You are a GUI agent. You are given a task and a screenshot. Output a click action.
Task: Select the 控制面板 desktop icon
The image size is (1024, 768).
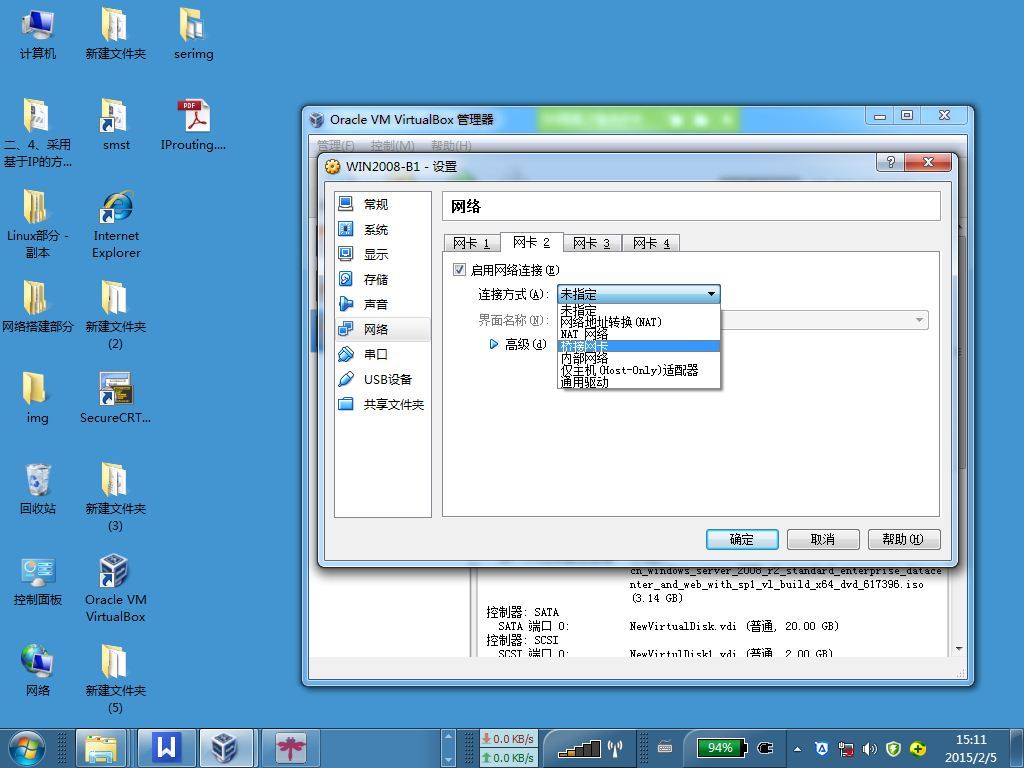pyautogui.click(x=37, y=580)
